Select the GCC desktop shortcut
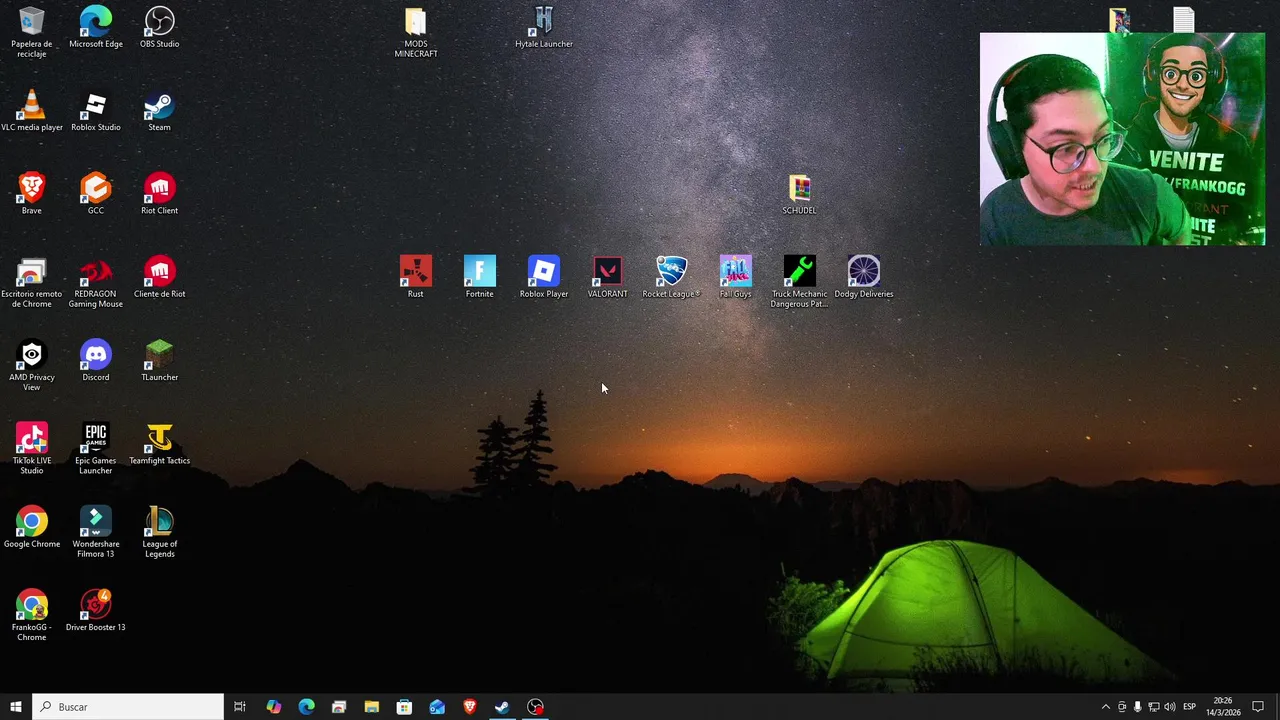This screenshot has height=720, width=1280. pos(96,193)
